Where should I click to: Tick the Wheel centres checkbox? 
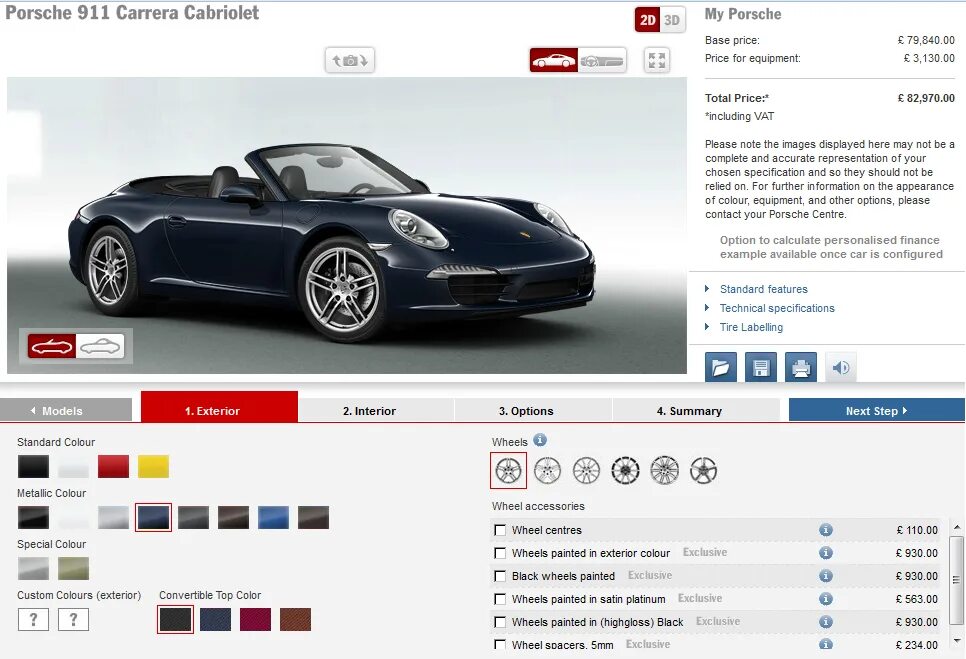(x=500, y=530)
